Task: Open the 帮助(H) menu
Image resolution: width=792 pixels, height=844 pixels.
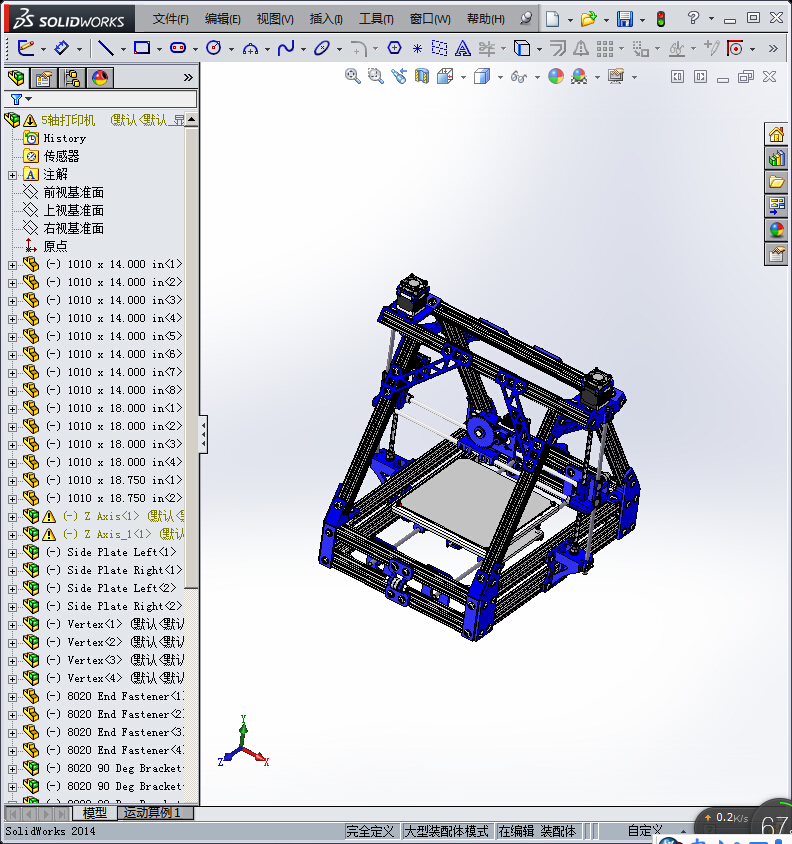Action: point(486,19)
